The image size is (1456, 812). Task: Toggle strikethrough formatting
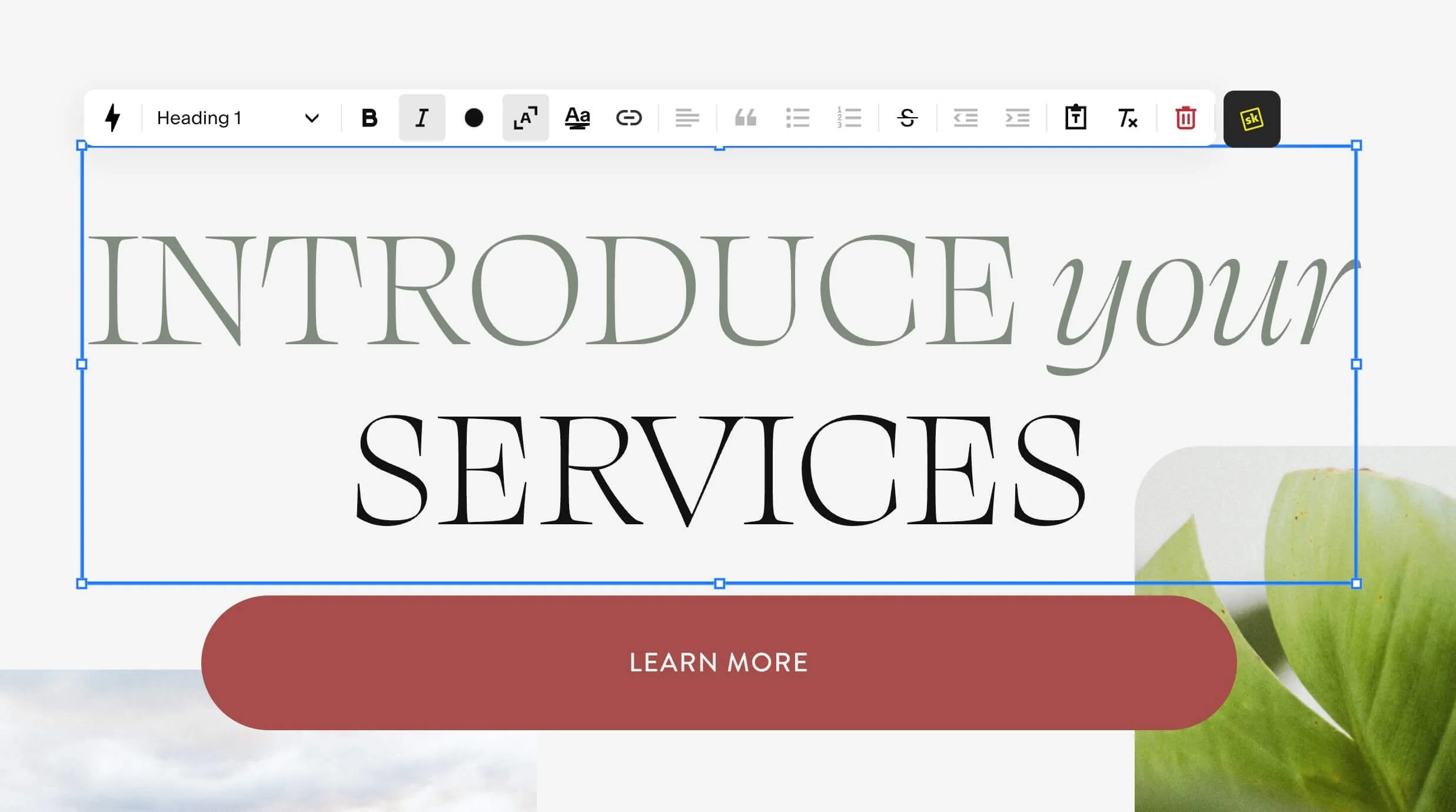907,118
